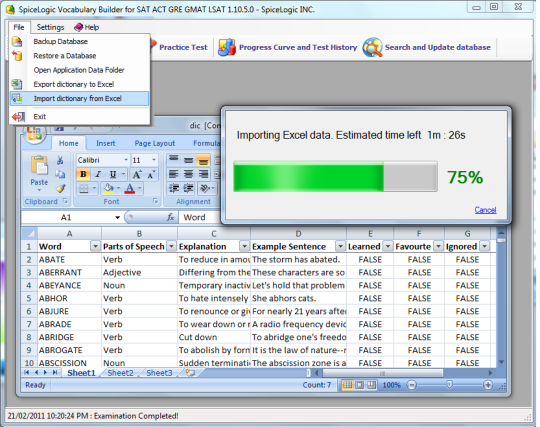
Task: Open the Learned column filter dropdown
Action: coord(388,246)
